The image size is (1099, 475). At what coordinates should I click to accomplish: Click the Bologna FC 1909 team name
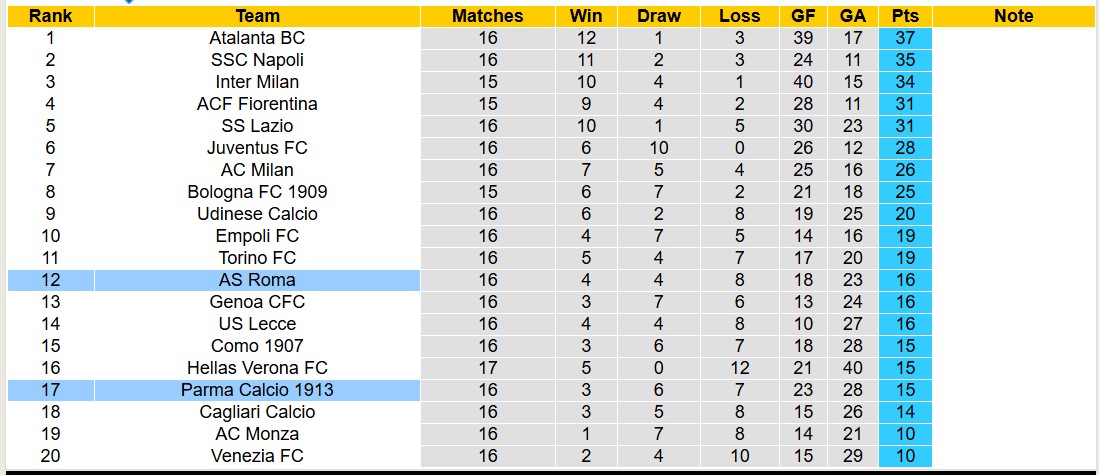pos(257,192)
